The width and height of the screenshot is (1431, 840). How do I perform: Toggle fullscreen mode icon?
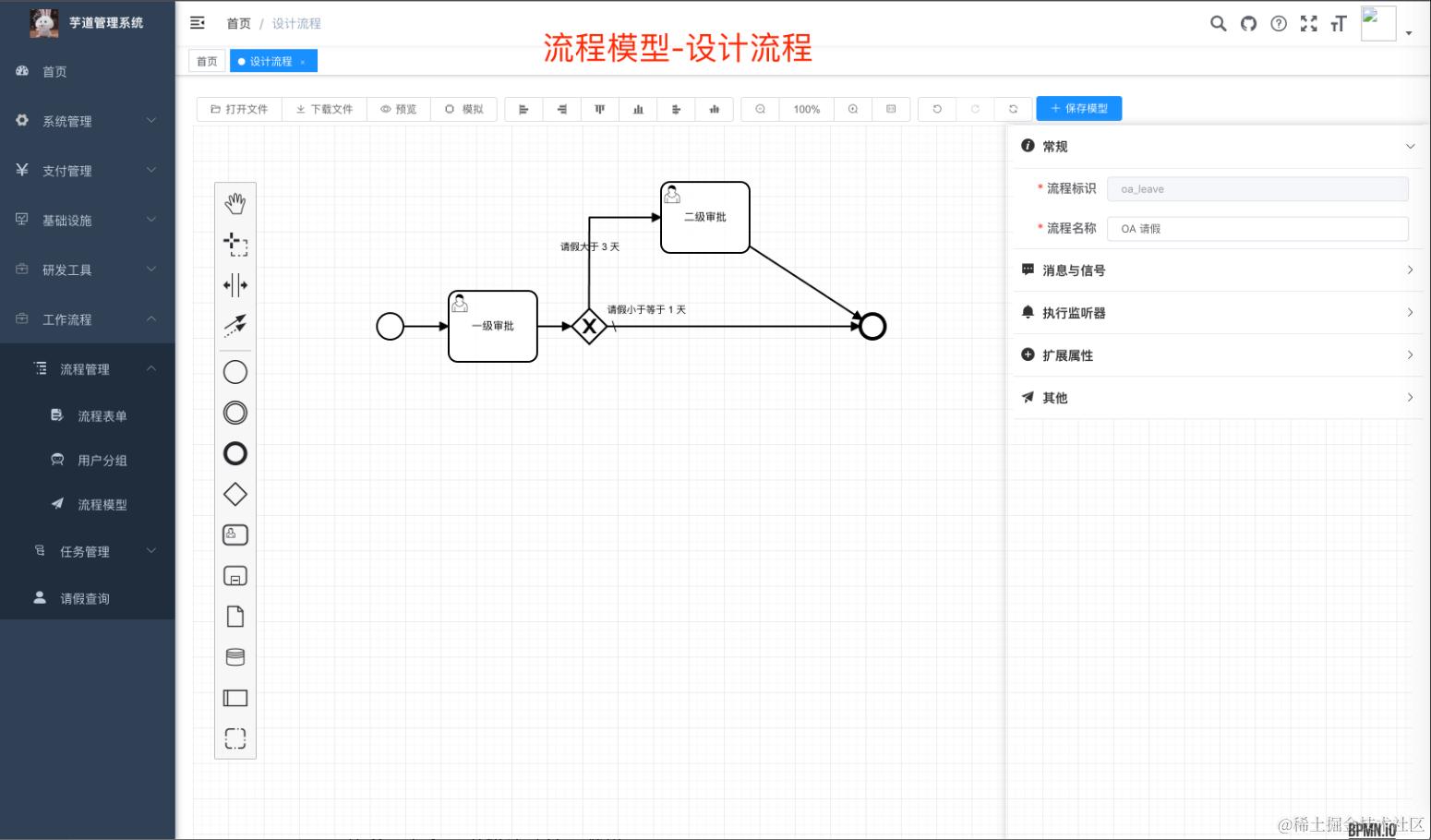pyautogui.click(x=1308, y=24)
